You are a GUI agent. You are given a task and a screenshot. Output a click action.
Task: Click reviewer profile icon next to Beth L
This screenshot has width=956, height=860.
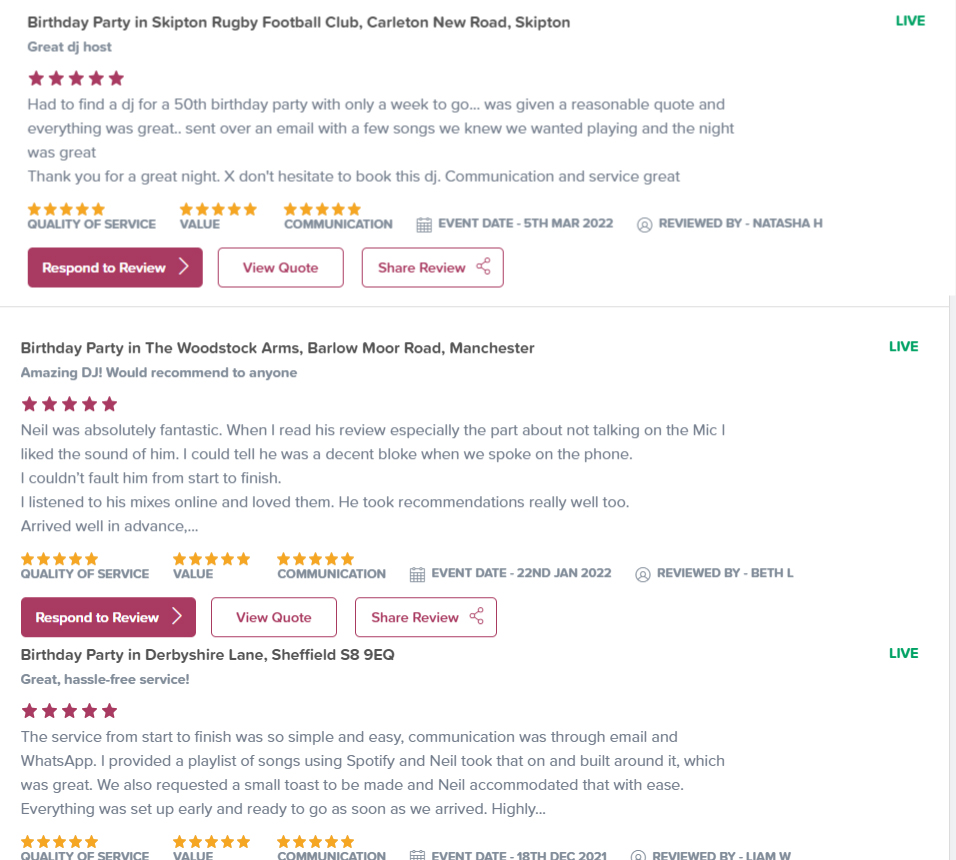point(643,575)
